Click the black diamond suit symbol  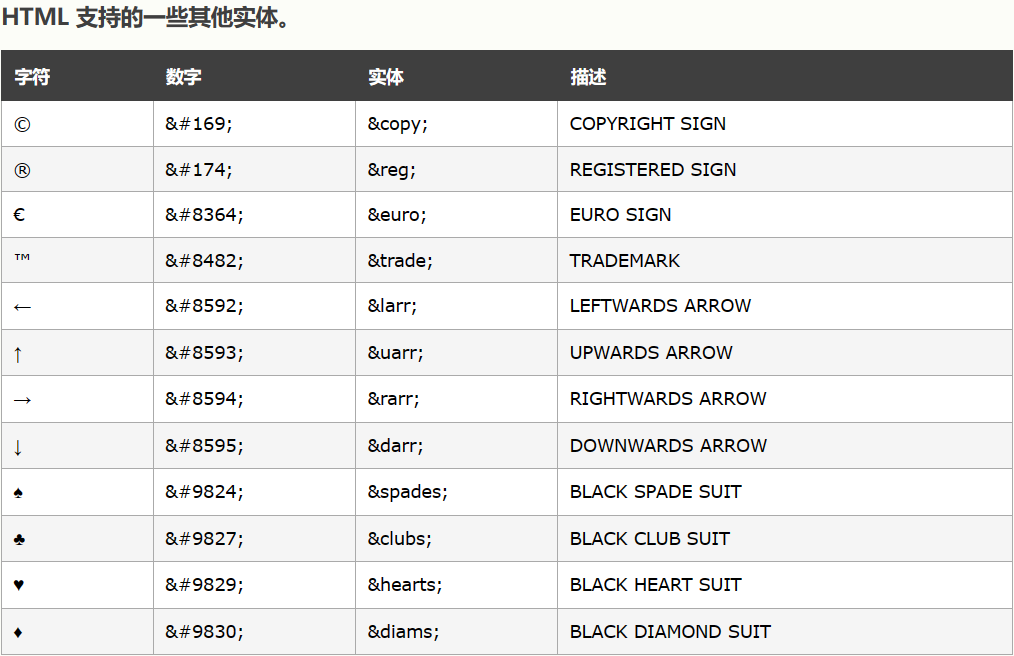tap(19, 632)
